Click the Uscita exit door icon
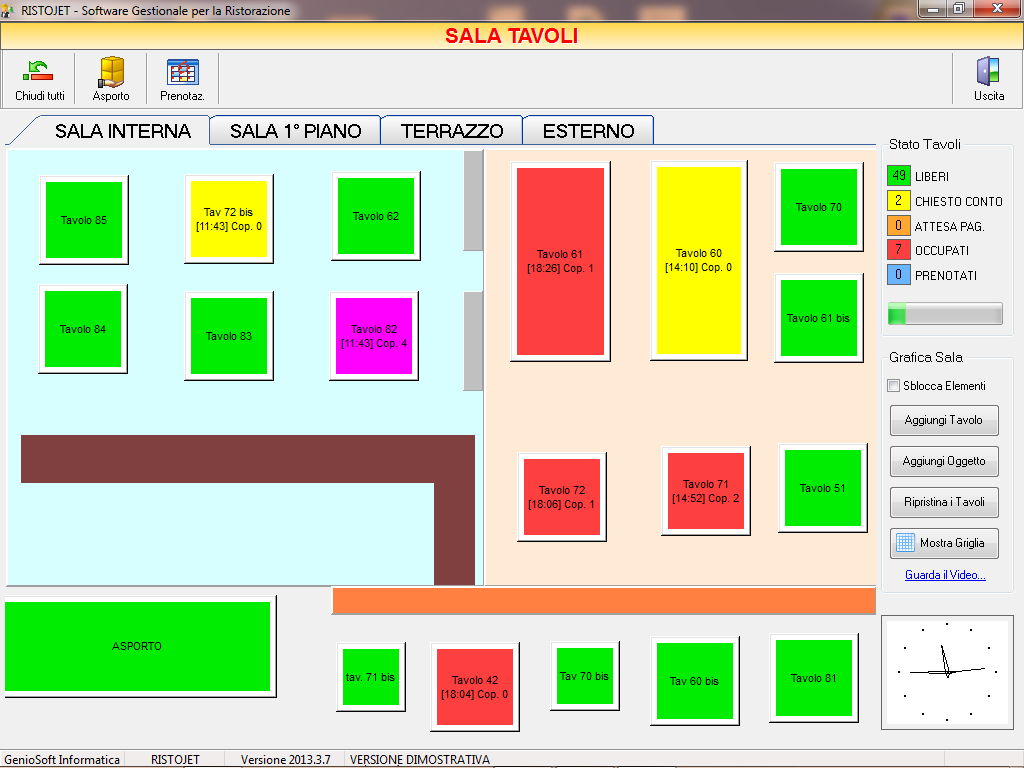This screenshot has height=768, width=1024. click(x=988, y=72)
